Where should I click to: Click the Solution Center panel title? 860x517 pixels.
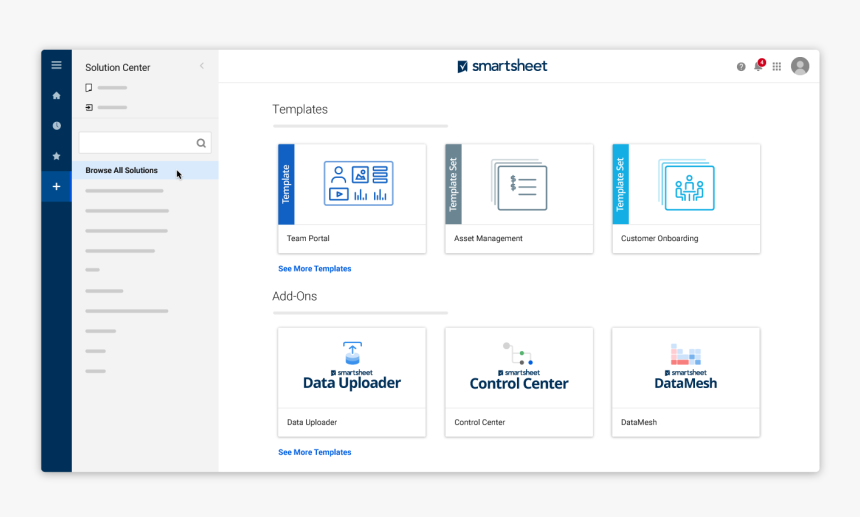[x=117, y=67]
